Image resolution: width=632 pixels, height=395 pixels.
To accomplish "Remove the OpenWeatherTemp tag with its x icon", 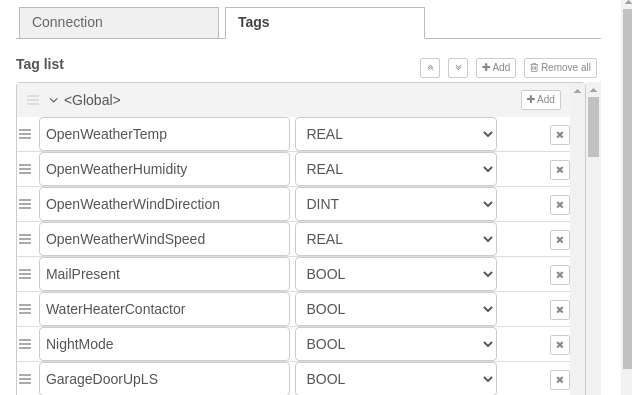I will click(x=559, y=135).
